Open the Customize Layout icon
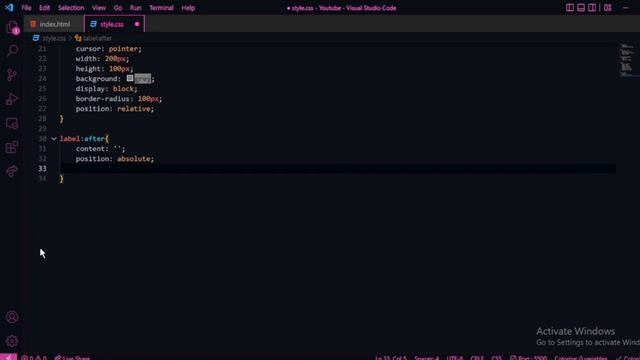This screenshot has width=640, height=360. pyautogui.click(x=608, y=8)
